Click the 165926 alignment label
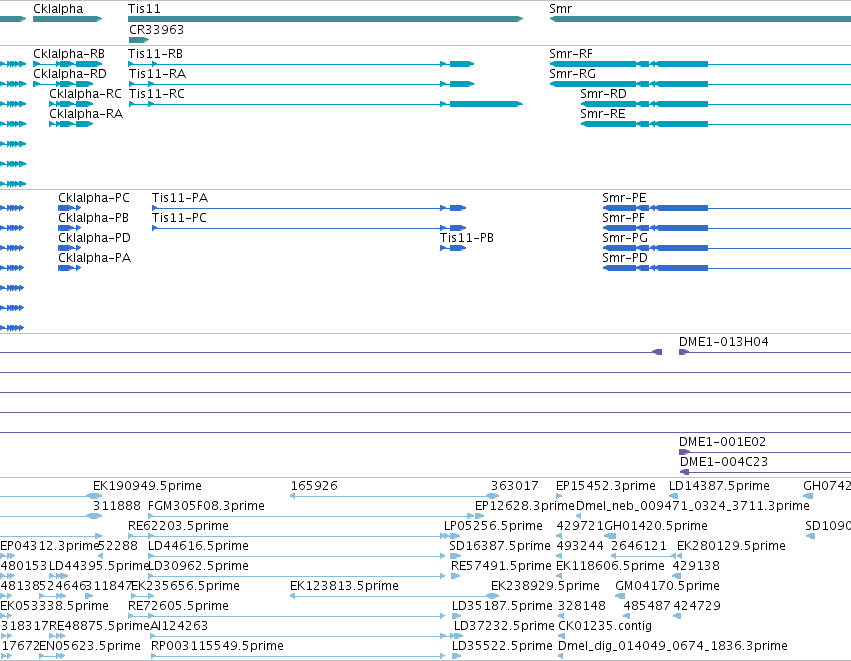The width and height of the screenshot is (851, 661). click(314, 486)
